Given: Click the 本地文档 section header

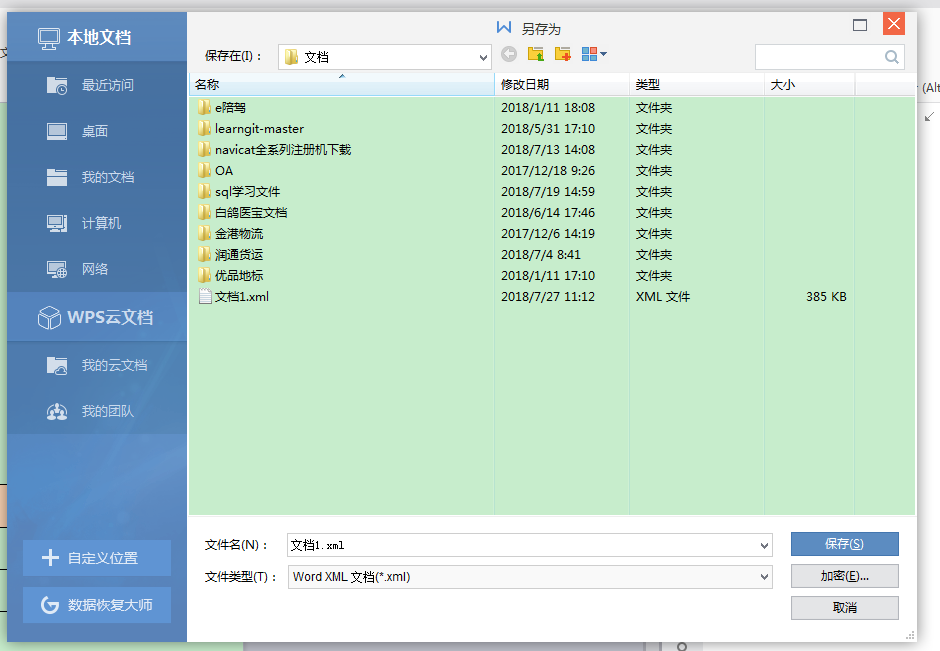Looking at the screenshot, I should (97, 37).
